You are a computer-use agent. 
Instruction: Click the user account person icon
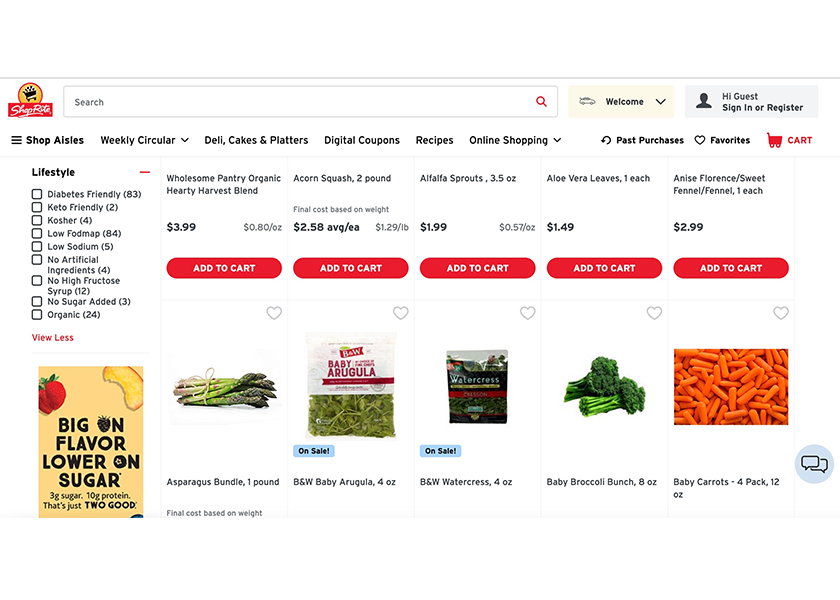[x=706, y=101]
